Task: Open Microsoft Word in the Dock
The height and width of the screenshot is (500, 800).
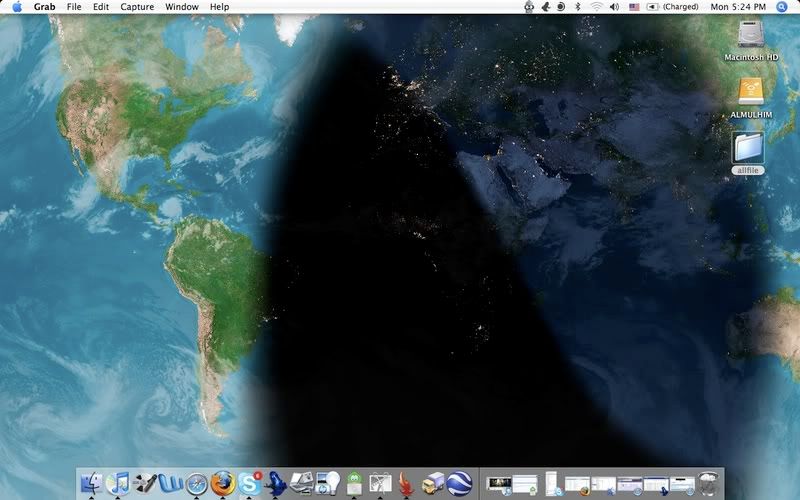Action: [170, 483]
